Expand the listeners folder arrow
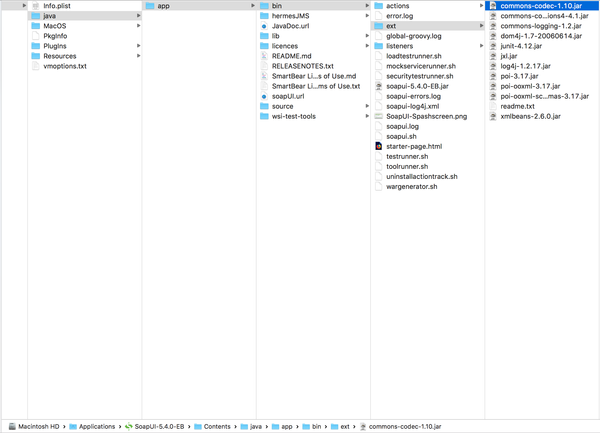 (481, 46)
